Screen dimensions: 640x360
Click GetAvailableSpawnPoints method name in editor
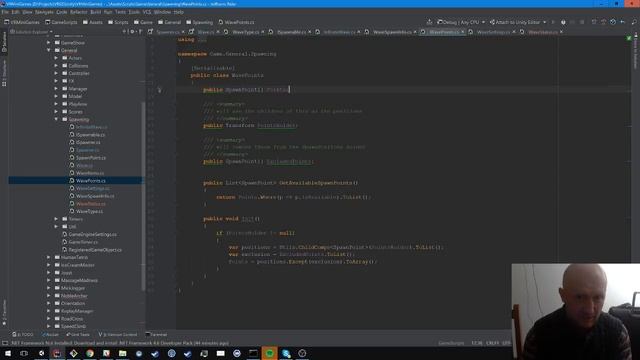click(316, 183)
